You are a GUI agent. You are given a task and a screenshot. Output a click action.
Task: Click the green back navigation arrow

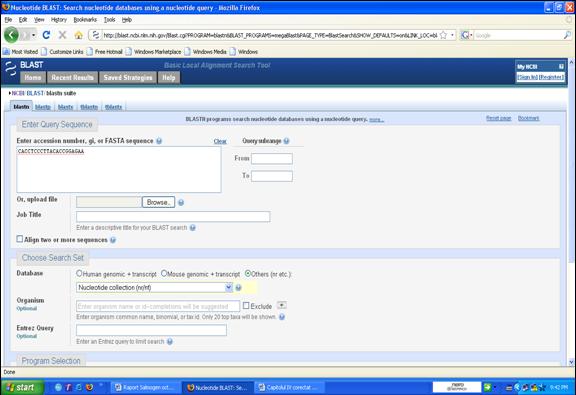coord(11,35)
